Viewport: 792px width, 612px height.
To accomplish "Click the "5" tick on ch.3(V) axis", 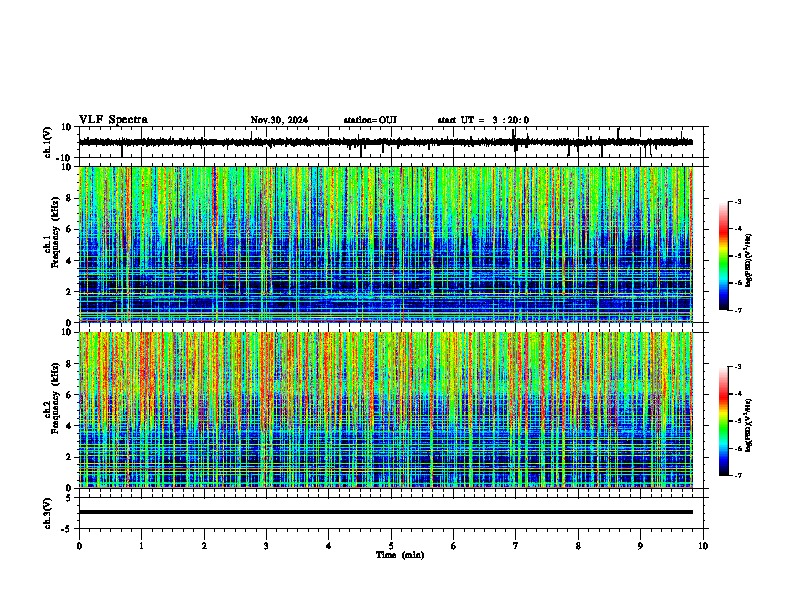I will tap(69, 498).
